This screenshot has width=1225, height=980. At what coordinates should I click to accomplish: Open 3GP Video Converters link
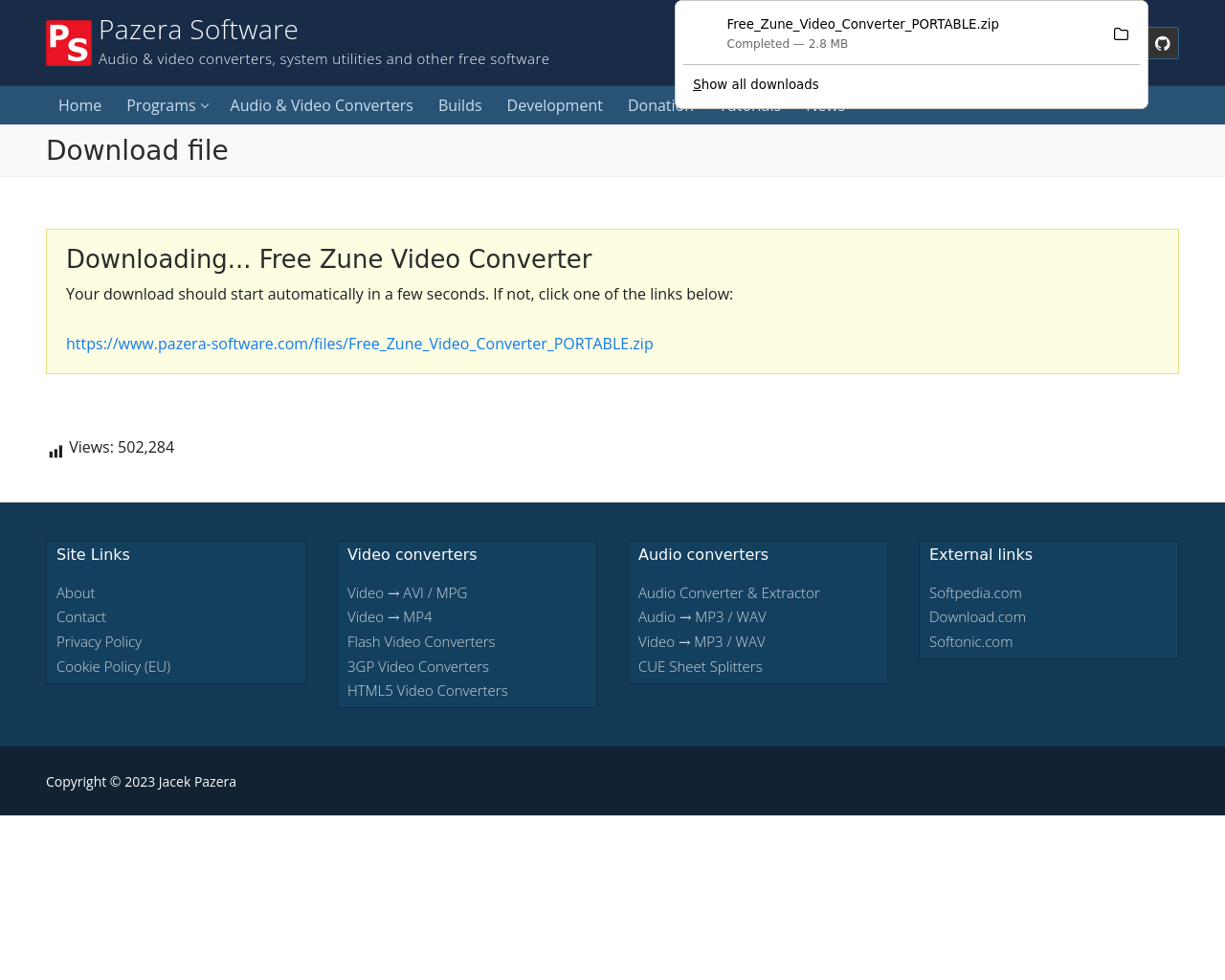click(x=417, y=666)
